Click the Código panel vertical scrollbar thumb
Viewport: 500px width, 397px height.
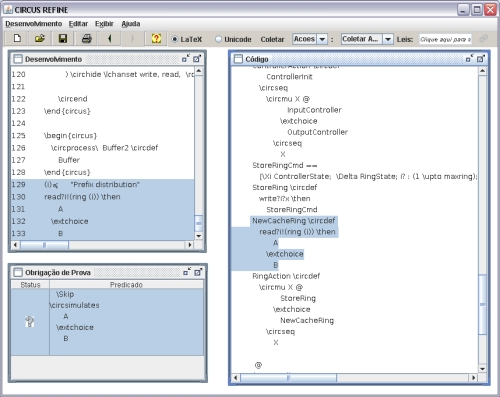click(x=482, y=304)
